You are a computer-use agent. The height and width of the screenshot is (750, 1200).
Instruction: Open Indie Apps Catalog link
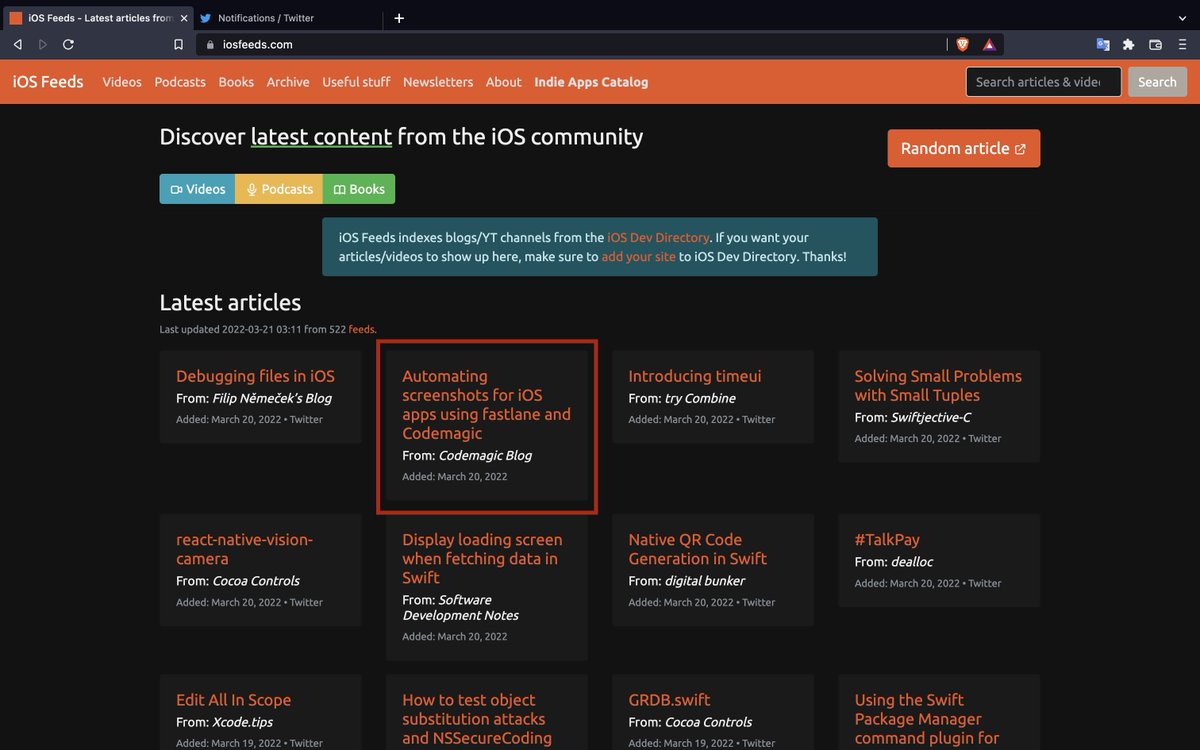[591, 82]
